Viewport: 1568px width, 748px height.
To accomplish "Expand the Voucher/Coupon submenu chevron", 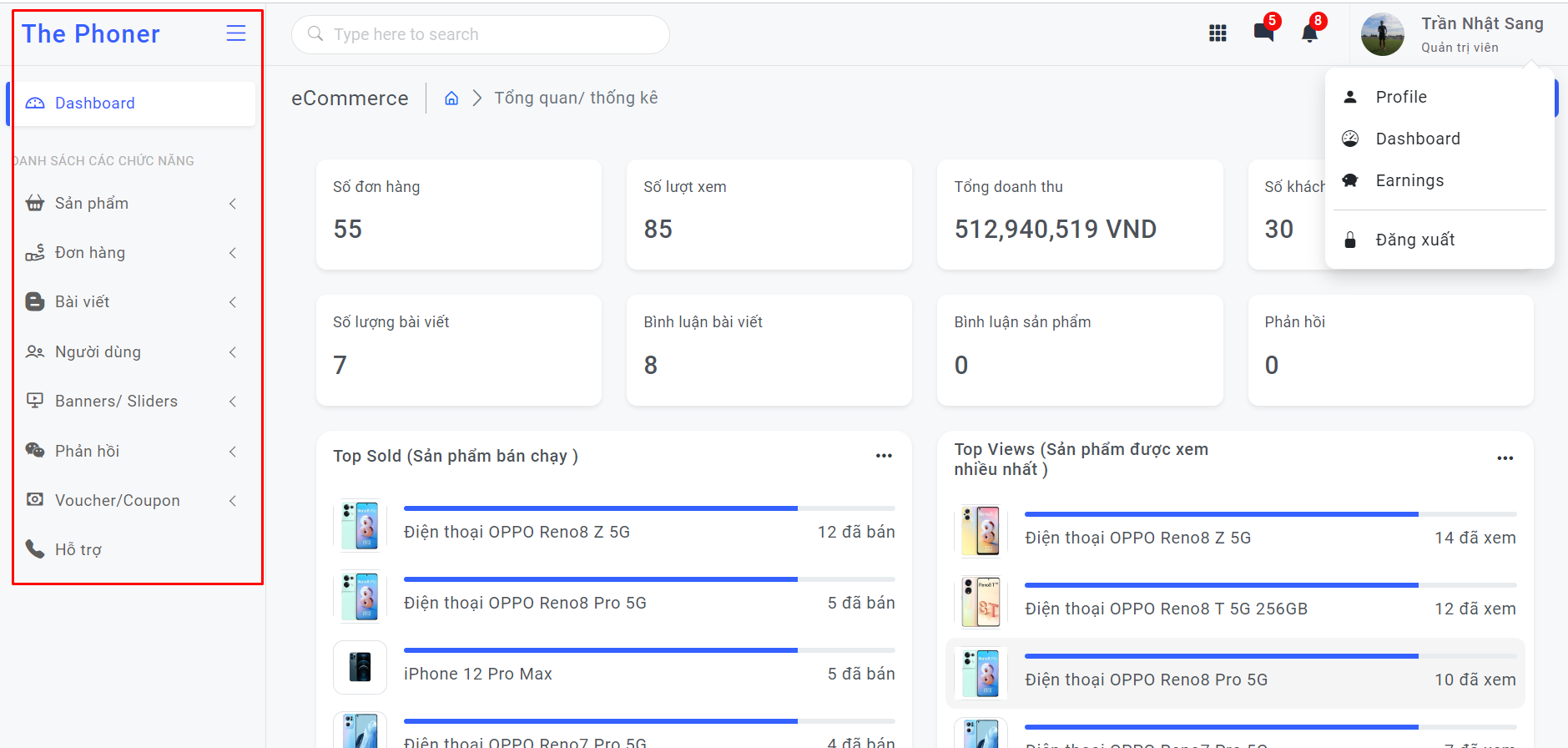I will pyautogui.click(x=233, y=501).
